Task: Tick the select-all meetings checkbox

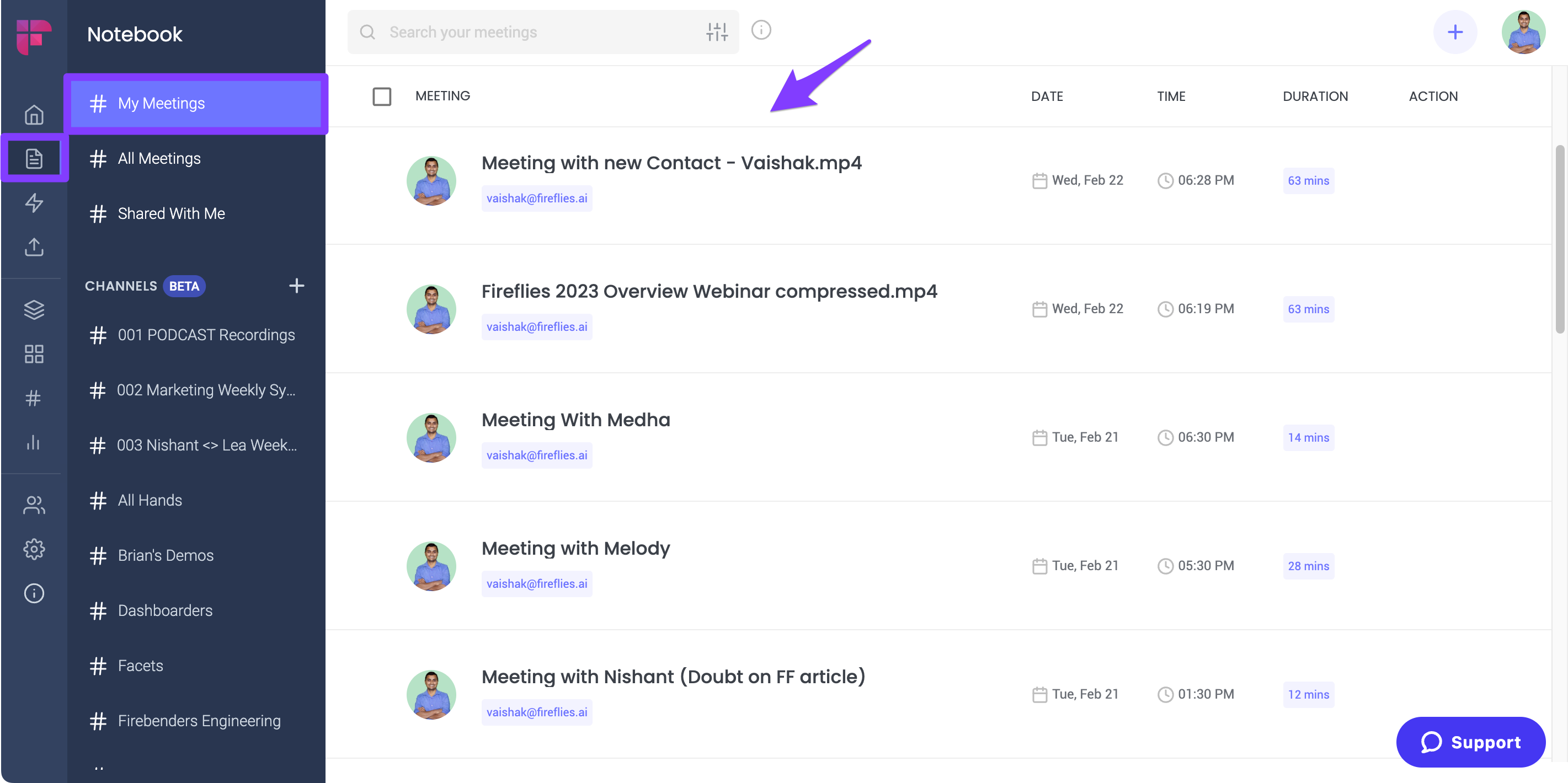Action: tap(382, 96)
